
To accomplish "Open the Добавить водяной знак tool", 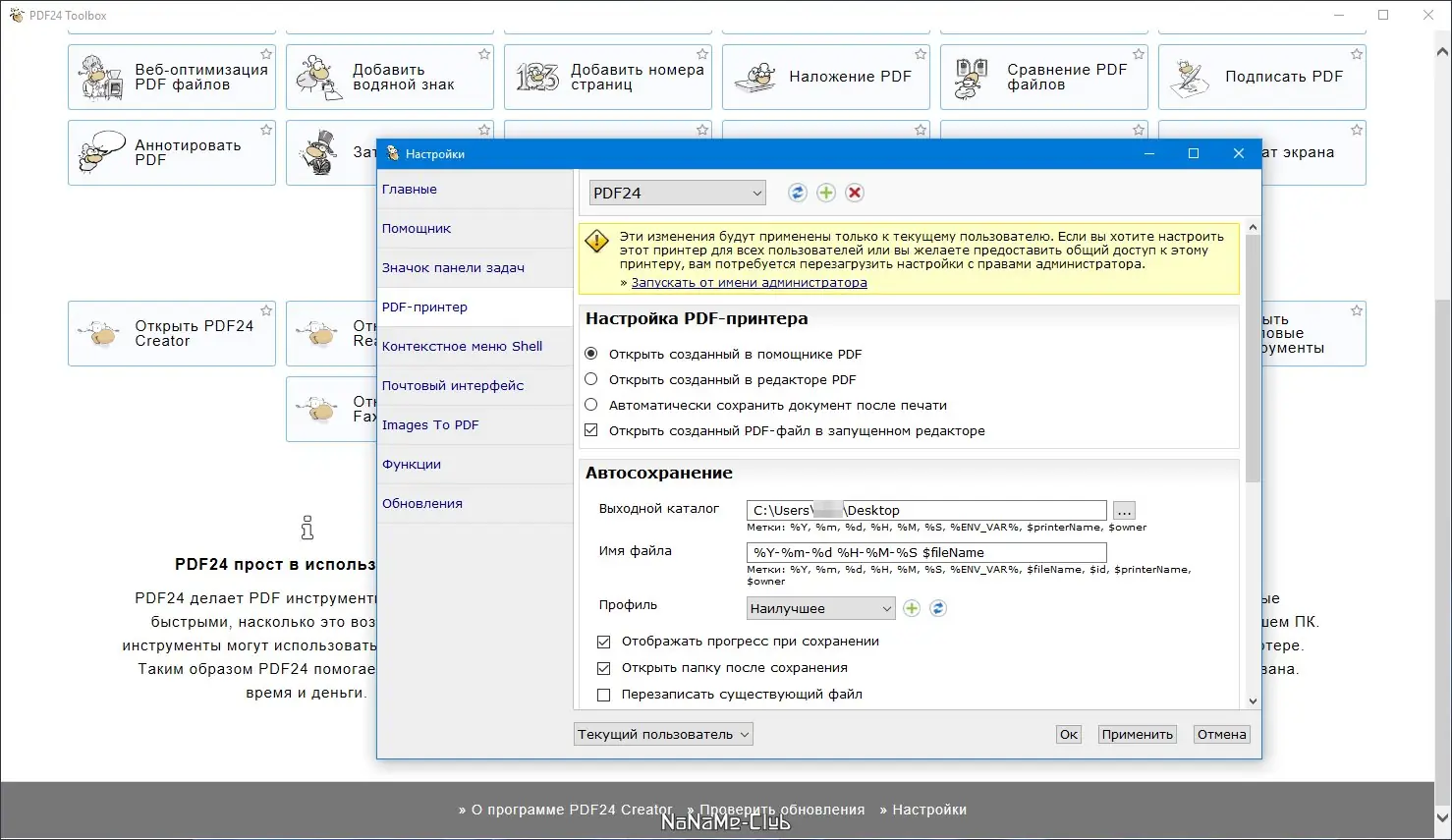I will [x=390, y=77].
